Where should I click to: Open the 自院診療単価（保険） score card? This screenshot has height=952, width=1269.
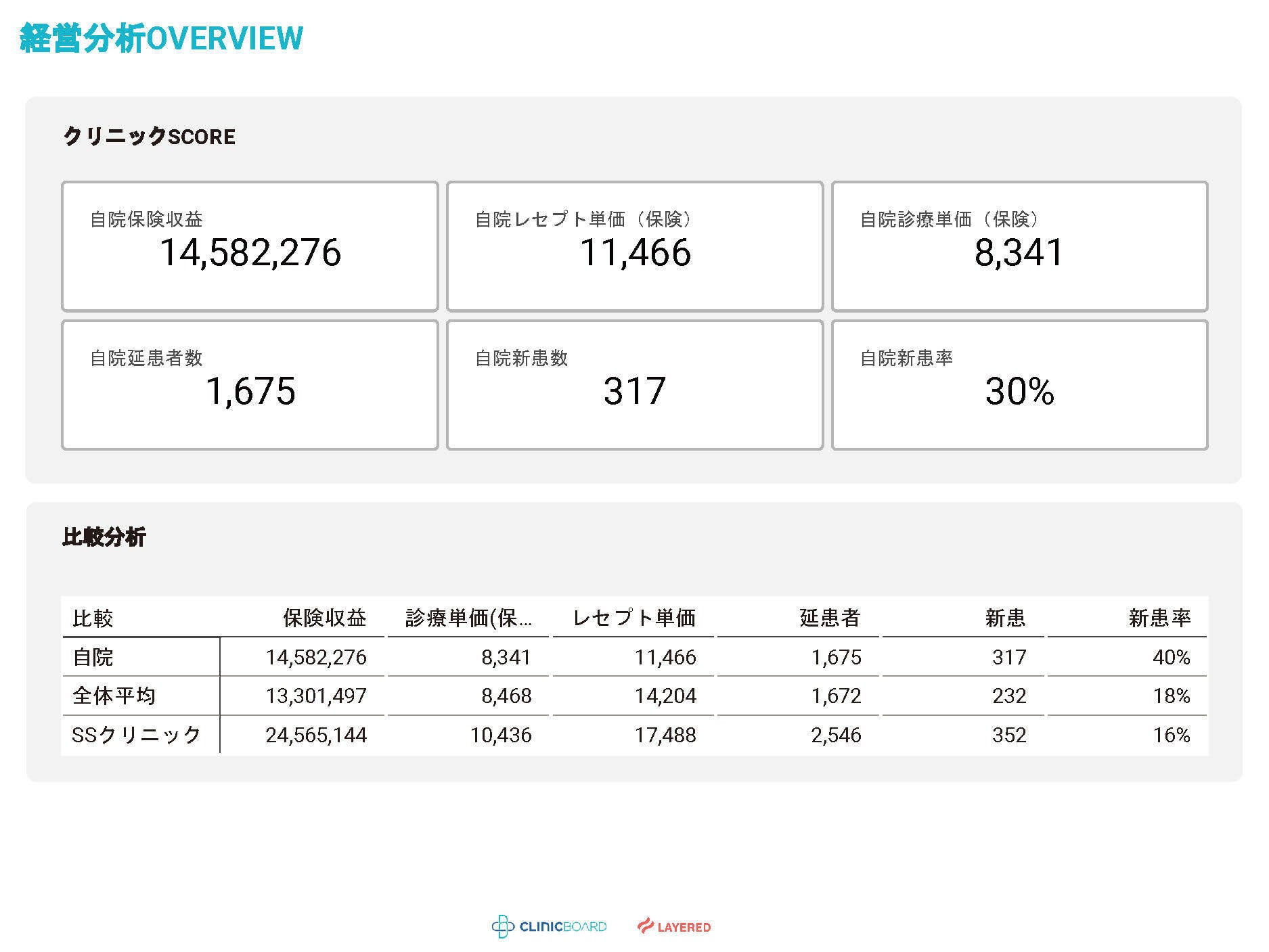[1019, 246]
